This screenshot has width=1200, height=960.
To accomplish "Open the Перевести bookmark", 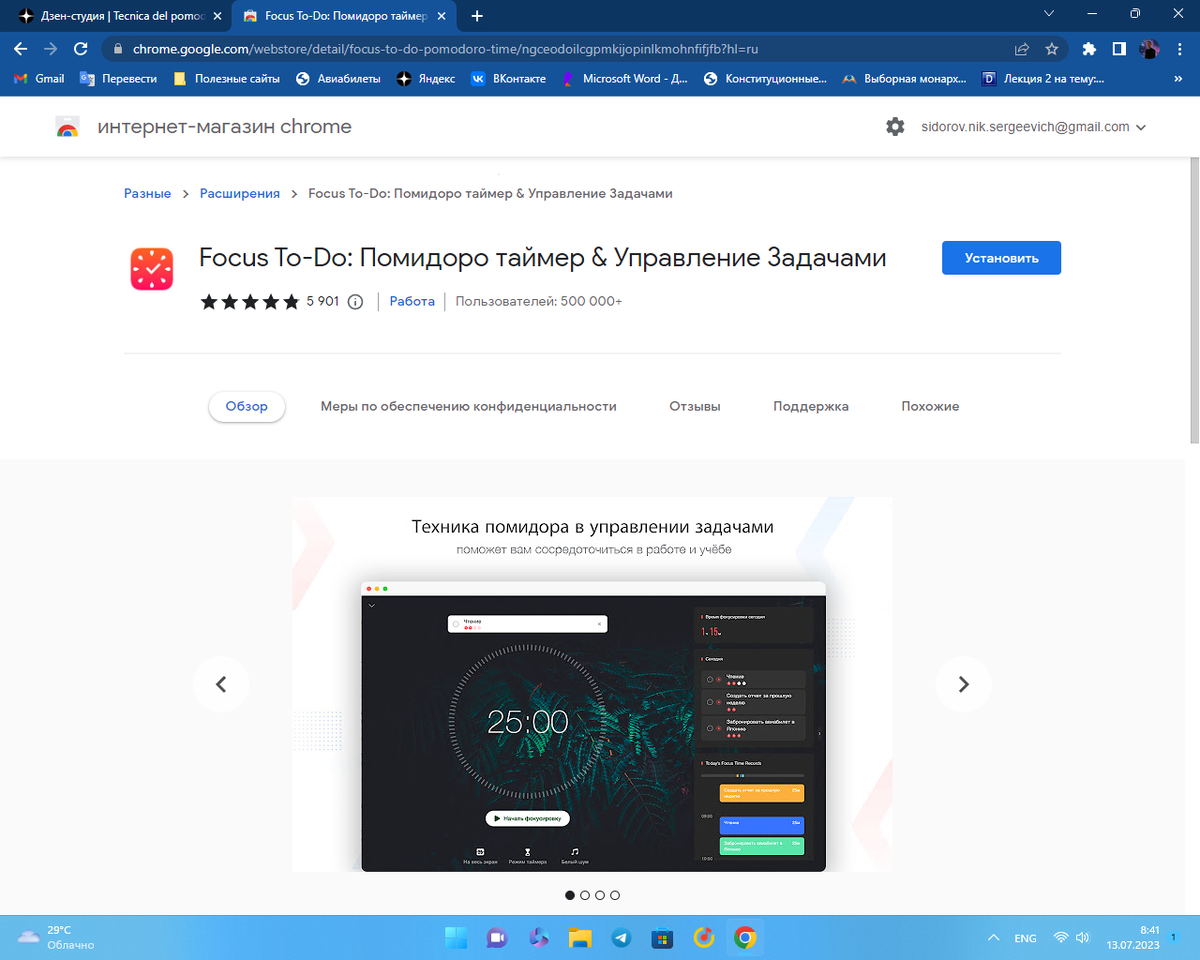I will coord(118,78).
